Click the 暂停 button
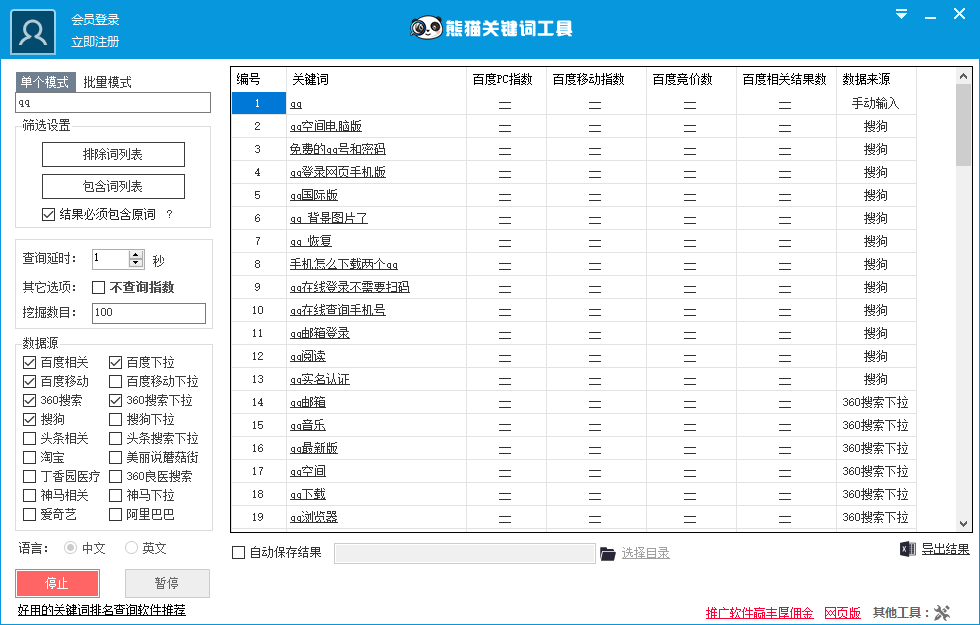The image size is (980, 625). [x=167, y=583]
